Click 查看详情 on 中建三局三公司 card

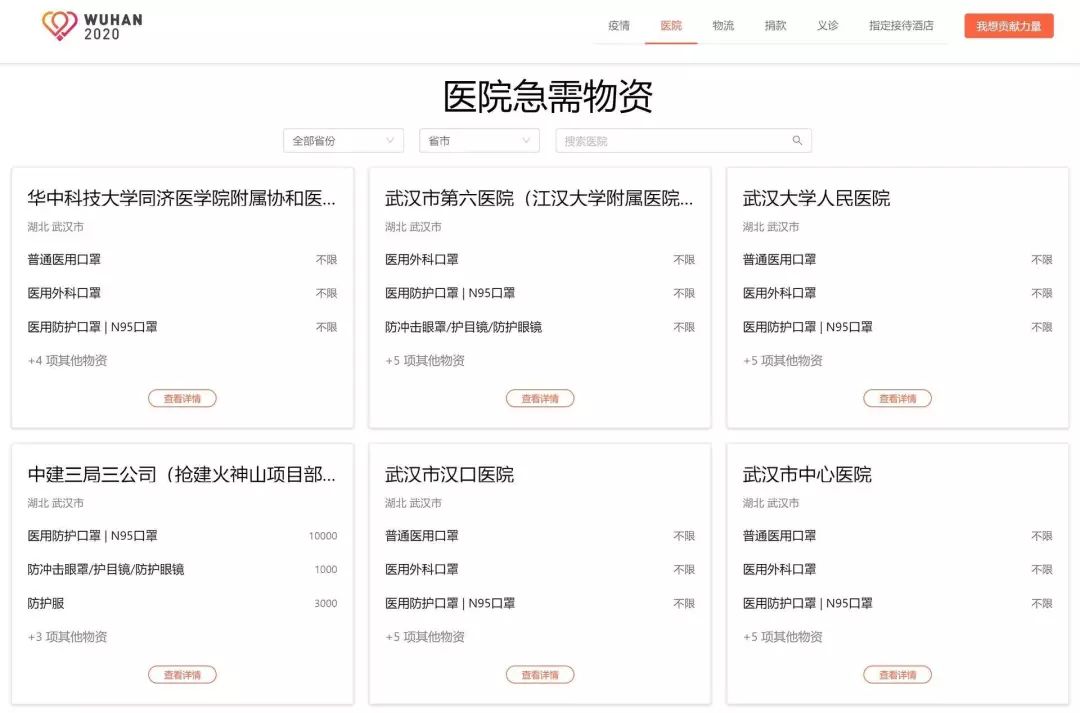coord(182,674)
